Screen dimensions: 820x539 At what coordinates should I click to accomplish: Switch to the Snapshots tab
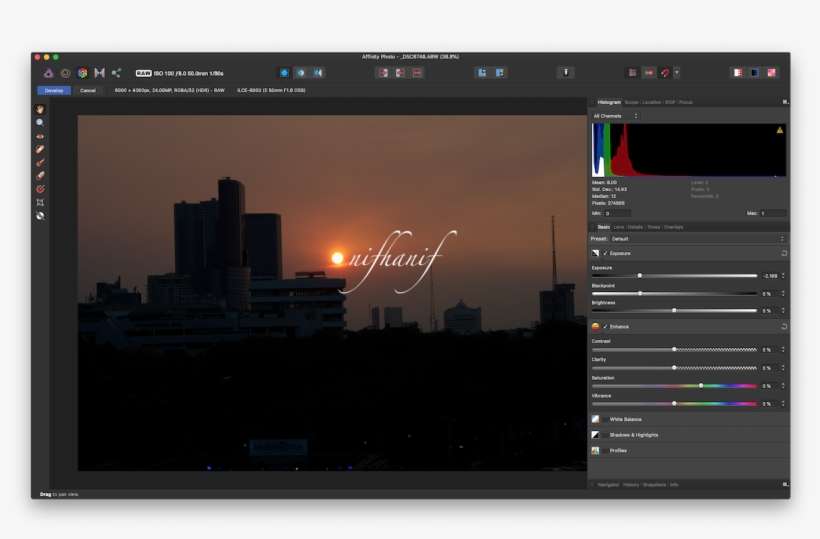point(654,485)
